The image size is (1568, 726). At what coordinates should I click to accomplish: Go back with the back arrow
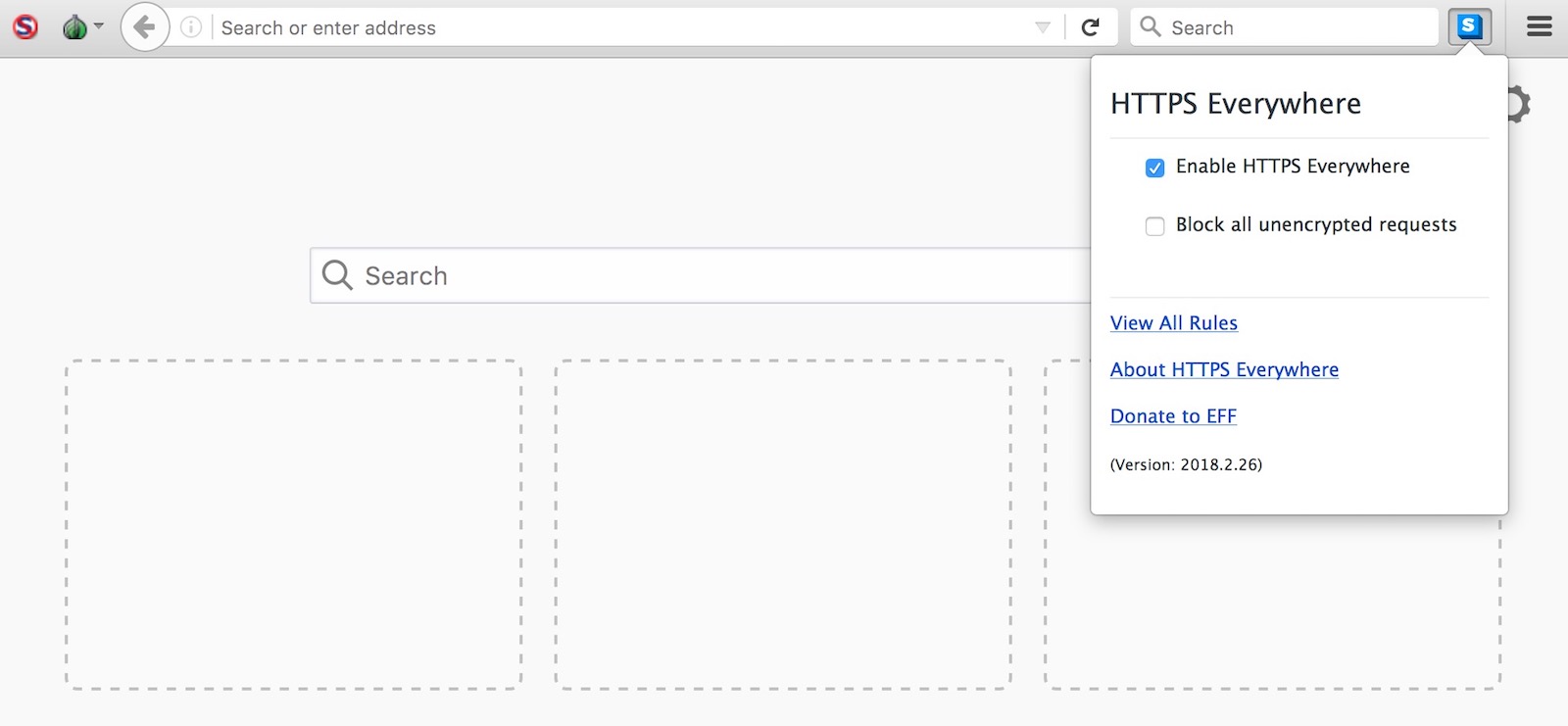point(144,27)
